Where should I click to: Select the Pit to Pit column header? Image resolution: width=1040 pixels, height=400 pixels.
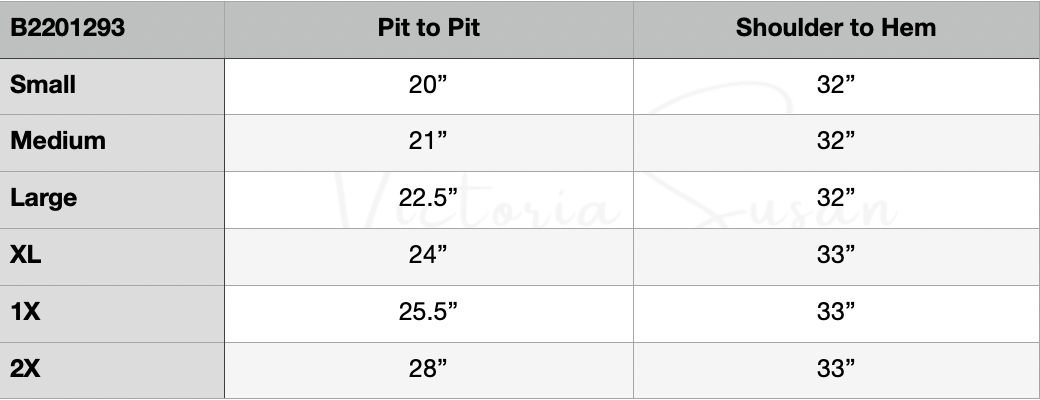coord(429,28)
